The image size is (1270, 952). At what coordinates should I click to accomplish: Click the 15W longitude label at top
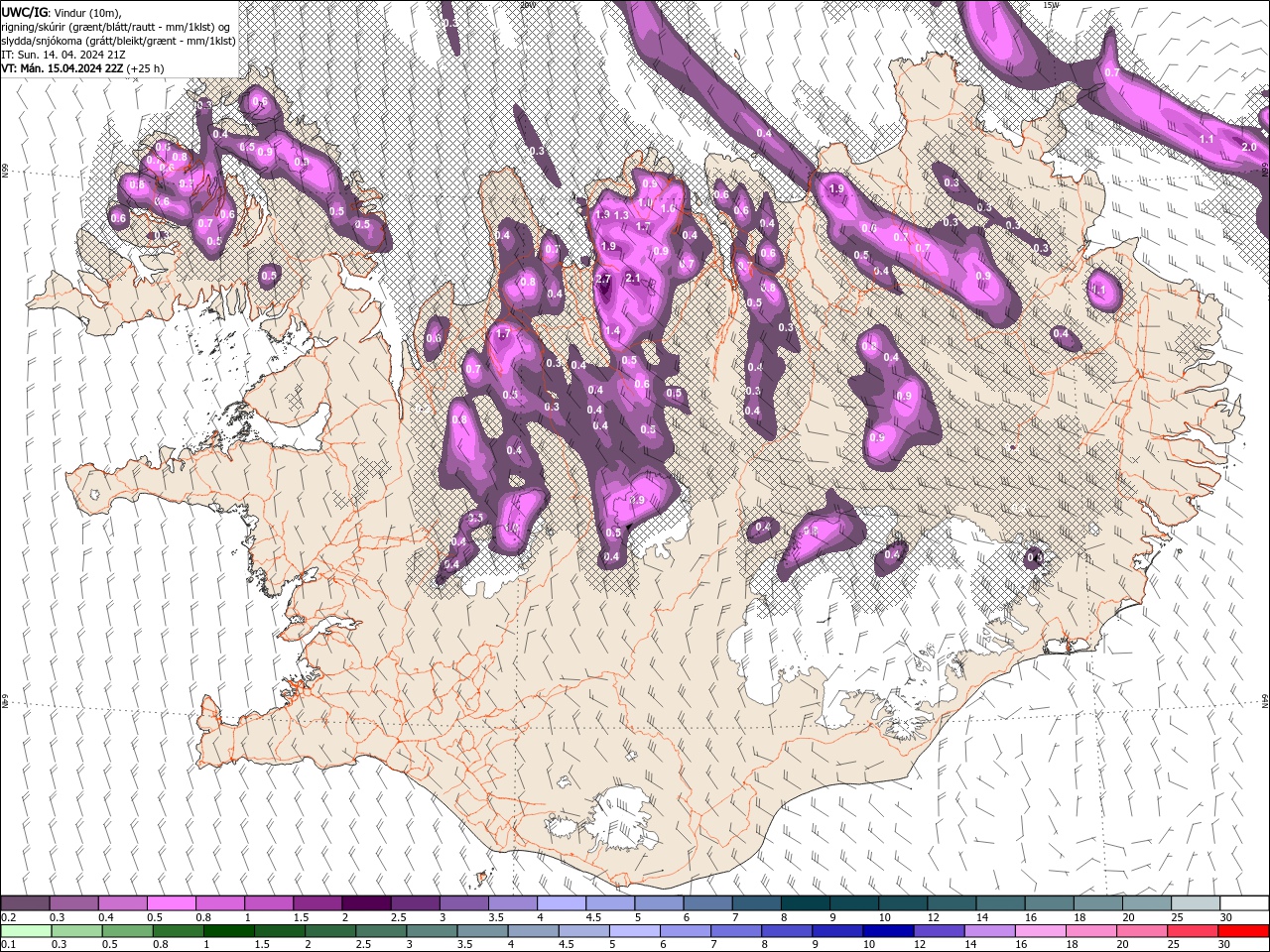(1050, 5)
